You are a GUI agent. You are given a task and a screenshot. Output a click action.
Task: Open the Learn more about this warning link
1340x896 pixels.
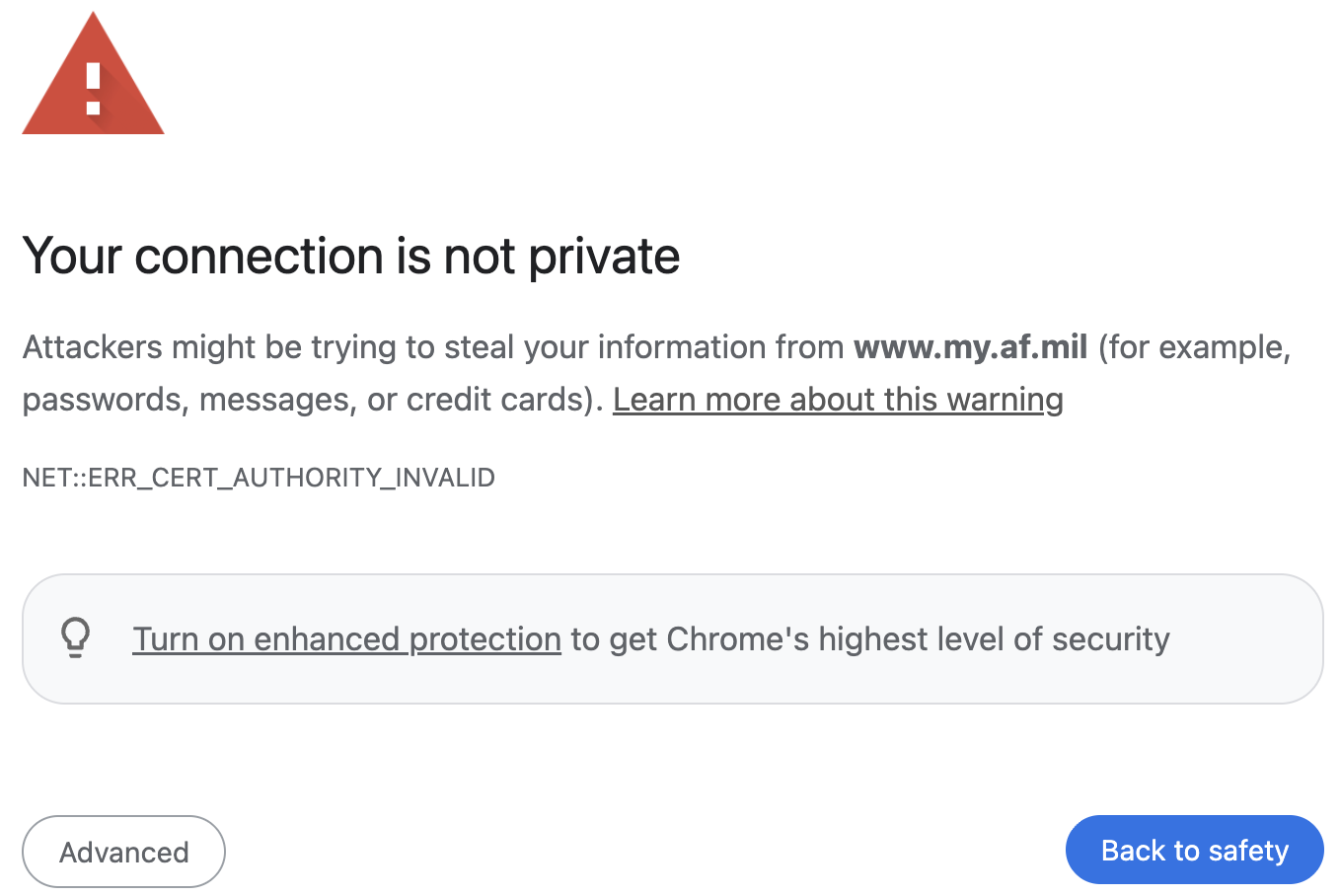pyautogui.click(x=837, y=400)
